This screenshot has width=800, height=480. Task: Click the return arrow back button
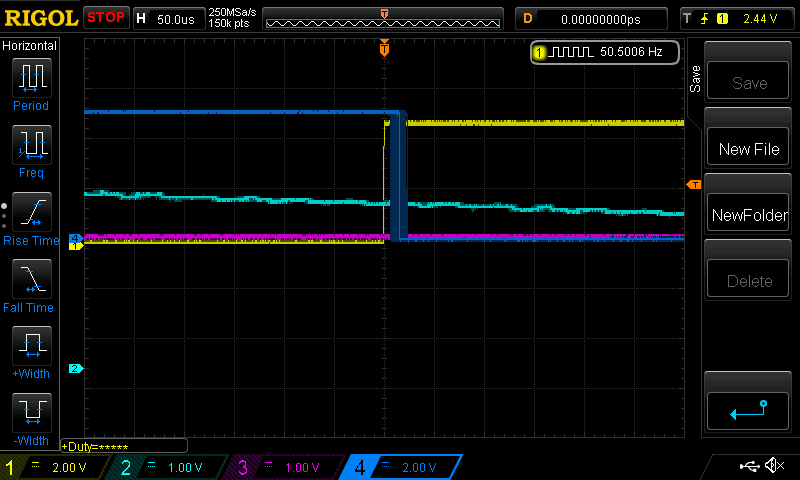[748, 409]
